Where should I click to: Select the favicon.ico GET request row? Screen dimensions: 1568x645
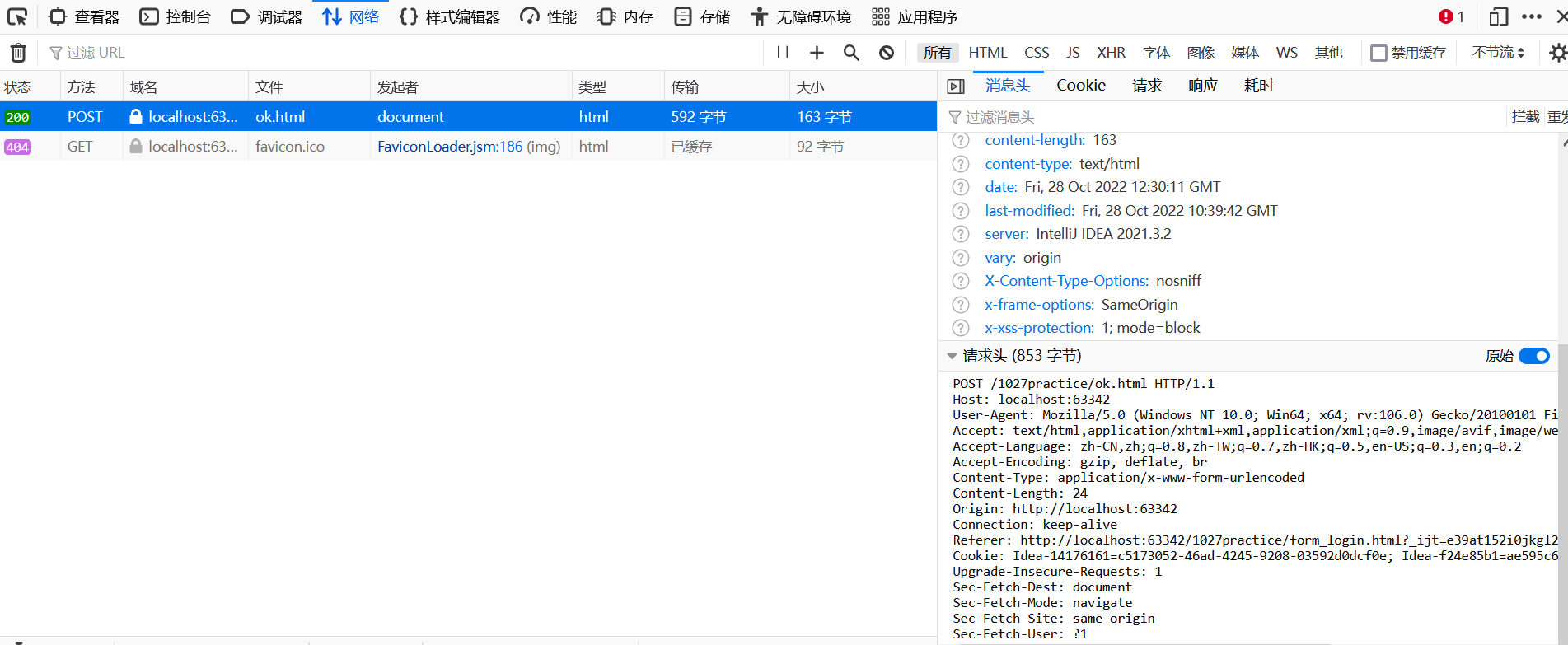tap(289, 147)
